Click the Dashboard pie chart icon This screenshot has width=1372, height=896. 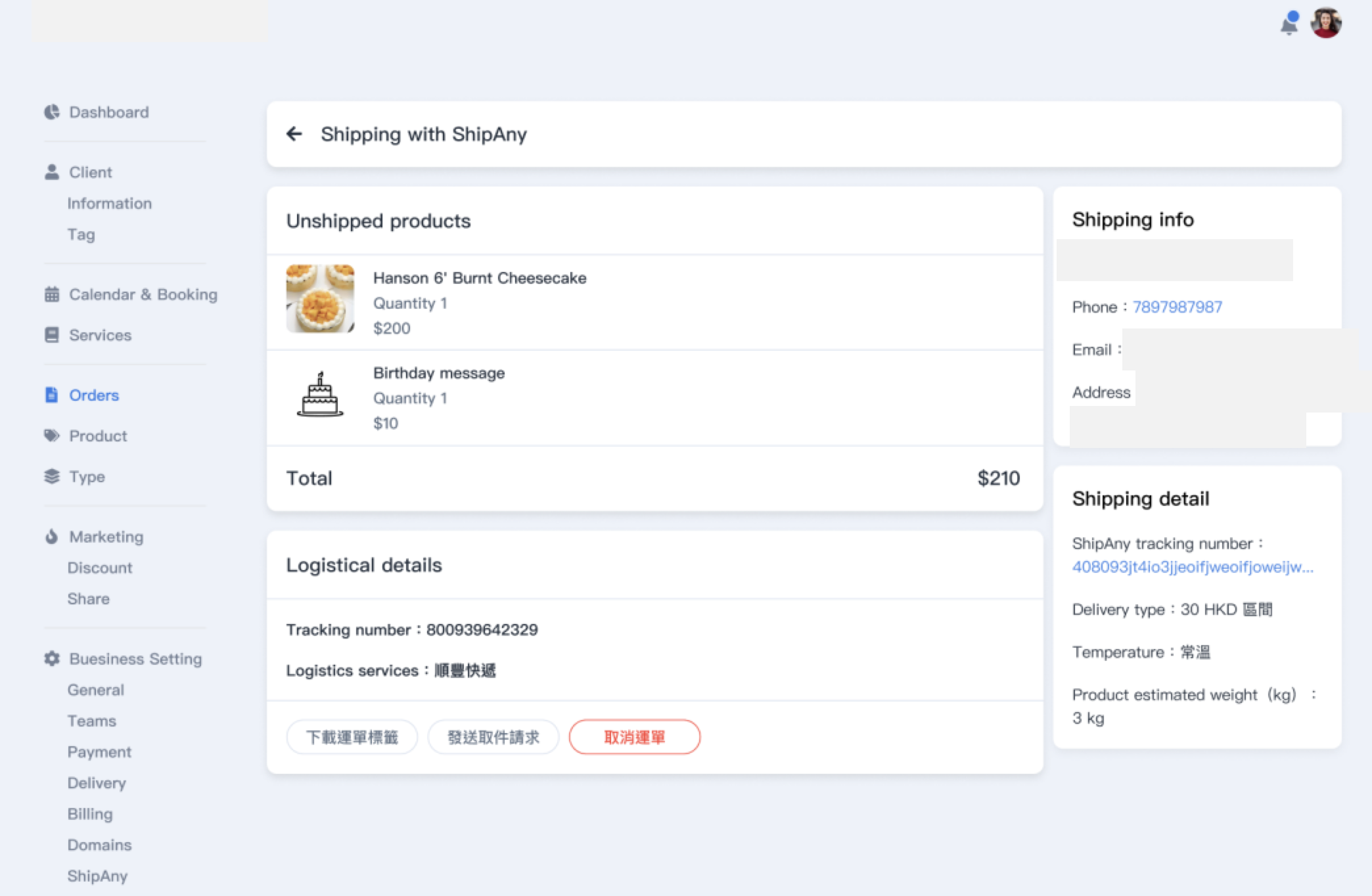click(52, 112)
